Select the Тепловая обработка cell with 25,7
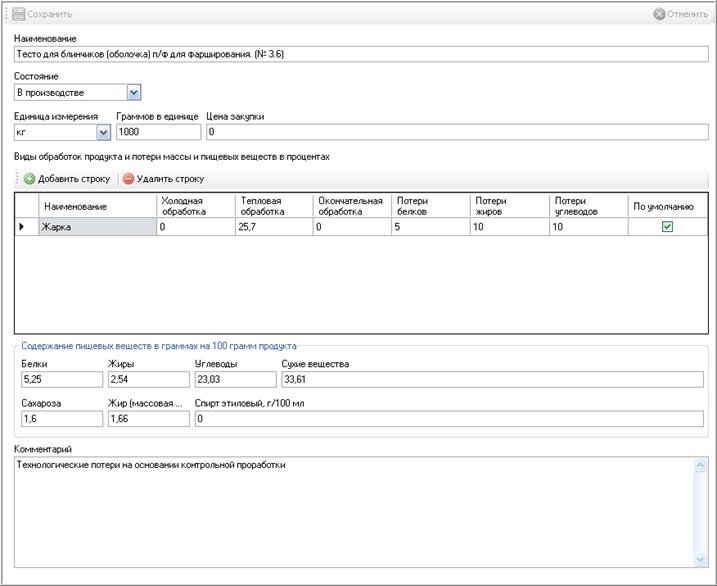717x586 pixels. pyautogui.click(x=274, y=227)
